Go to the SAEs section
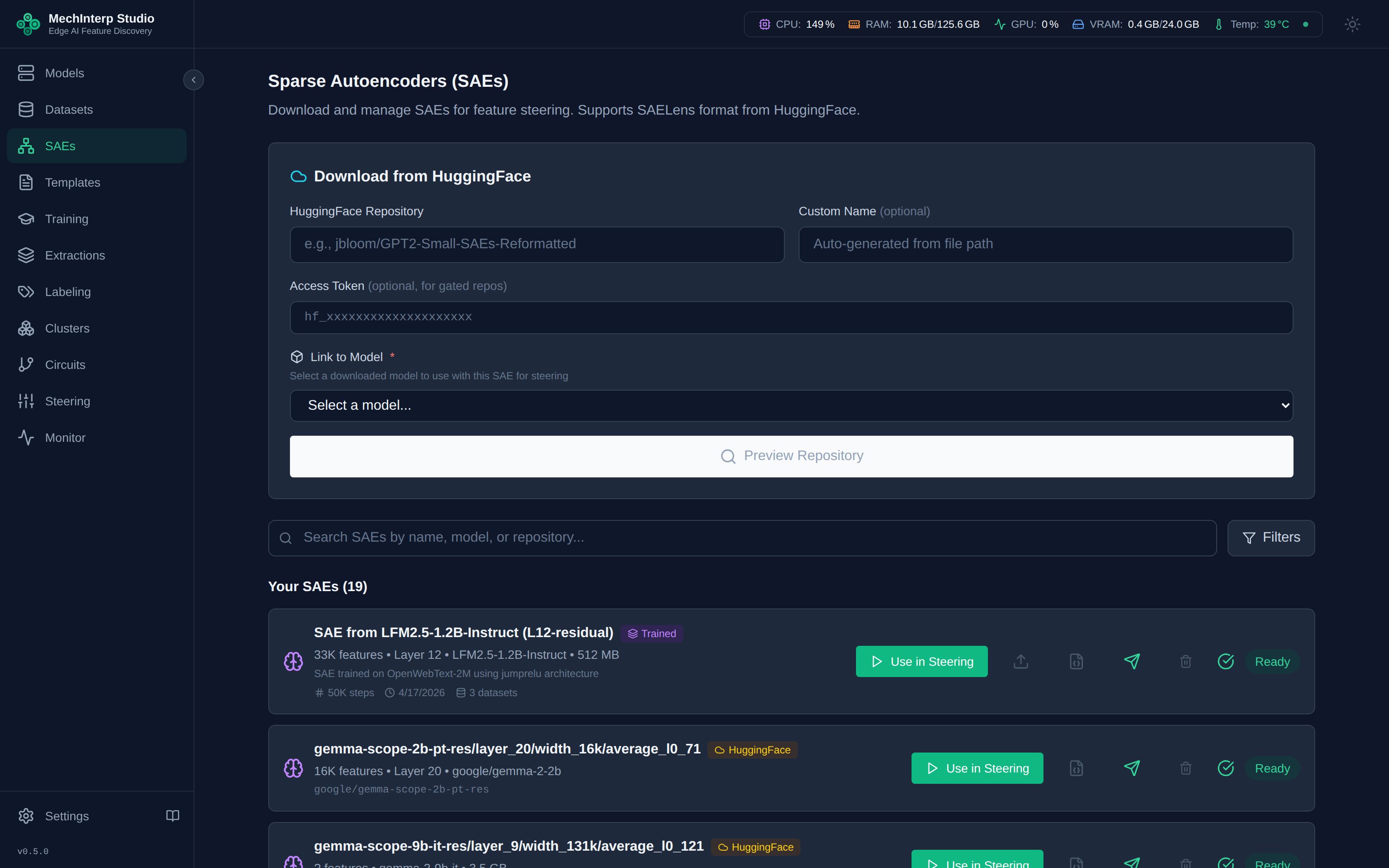Screen dimensions: 1389x868 (96, 146)
